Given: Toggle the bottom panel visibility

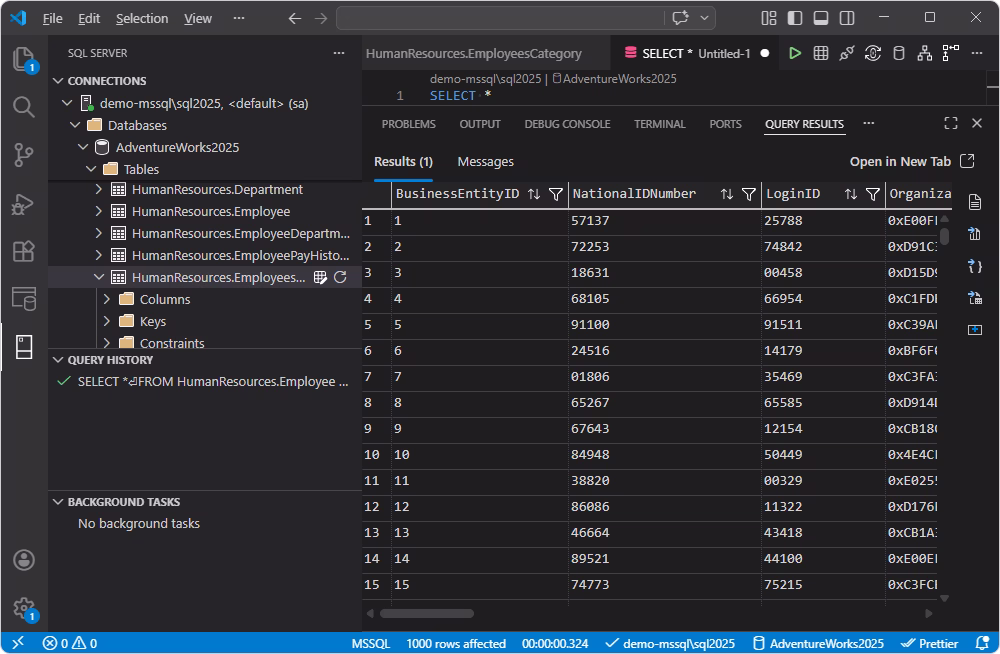Looking at the screenshot, I should pyautogui.click(x=821, y=18).
